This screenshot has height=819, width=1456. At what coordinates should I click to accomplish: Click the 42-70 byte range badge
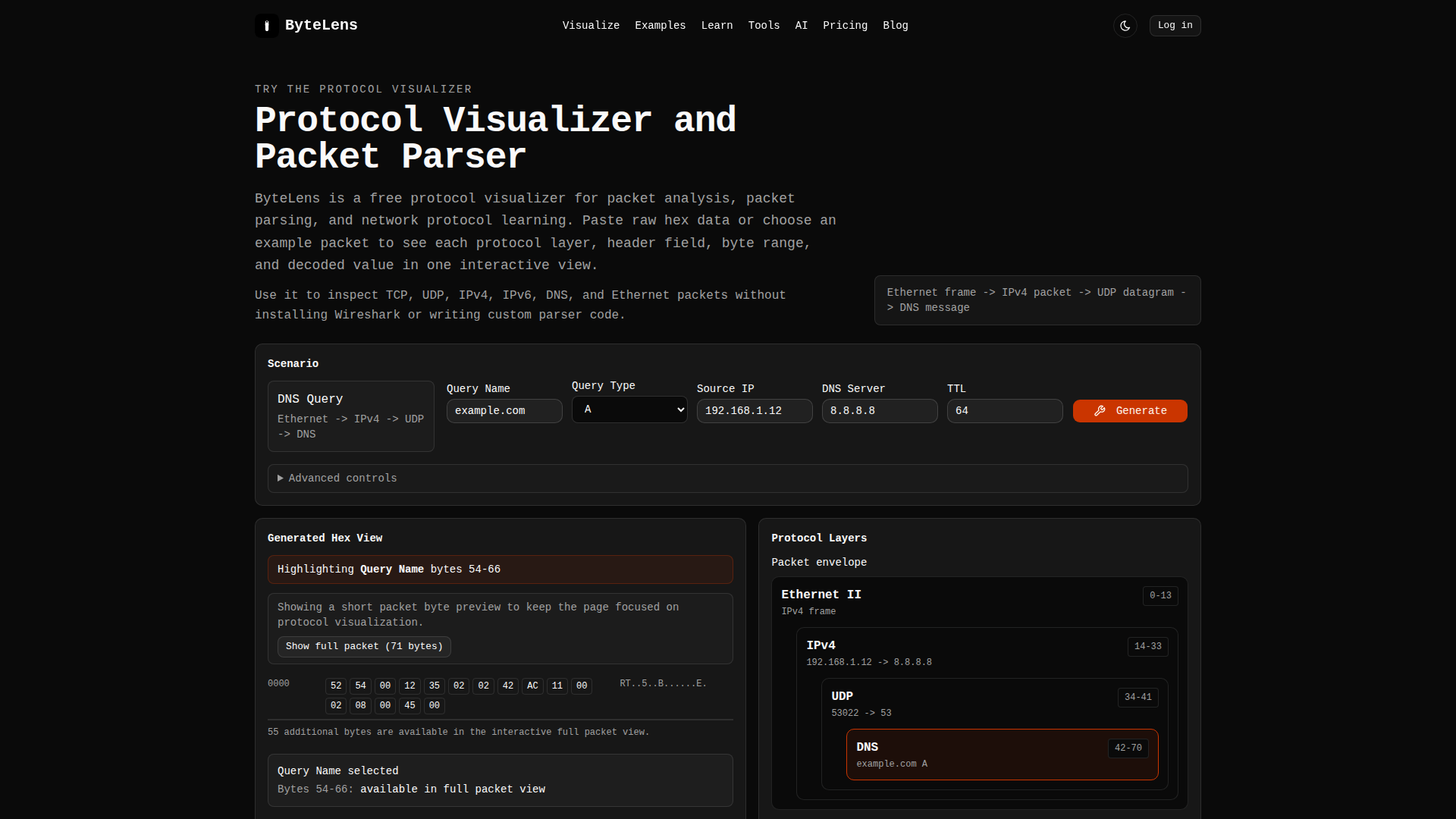[x=1128, y=748]
